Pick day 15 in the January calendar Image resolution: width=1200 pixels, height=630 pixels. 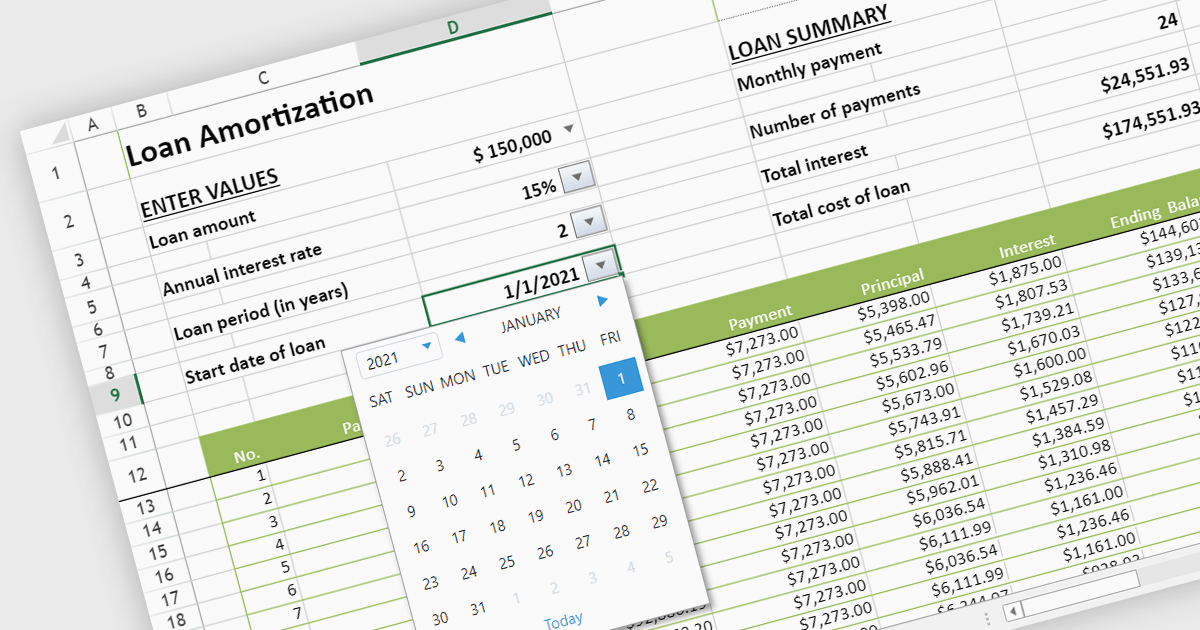click(640, 450)
